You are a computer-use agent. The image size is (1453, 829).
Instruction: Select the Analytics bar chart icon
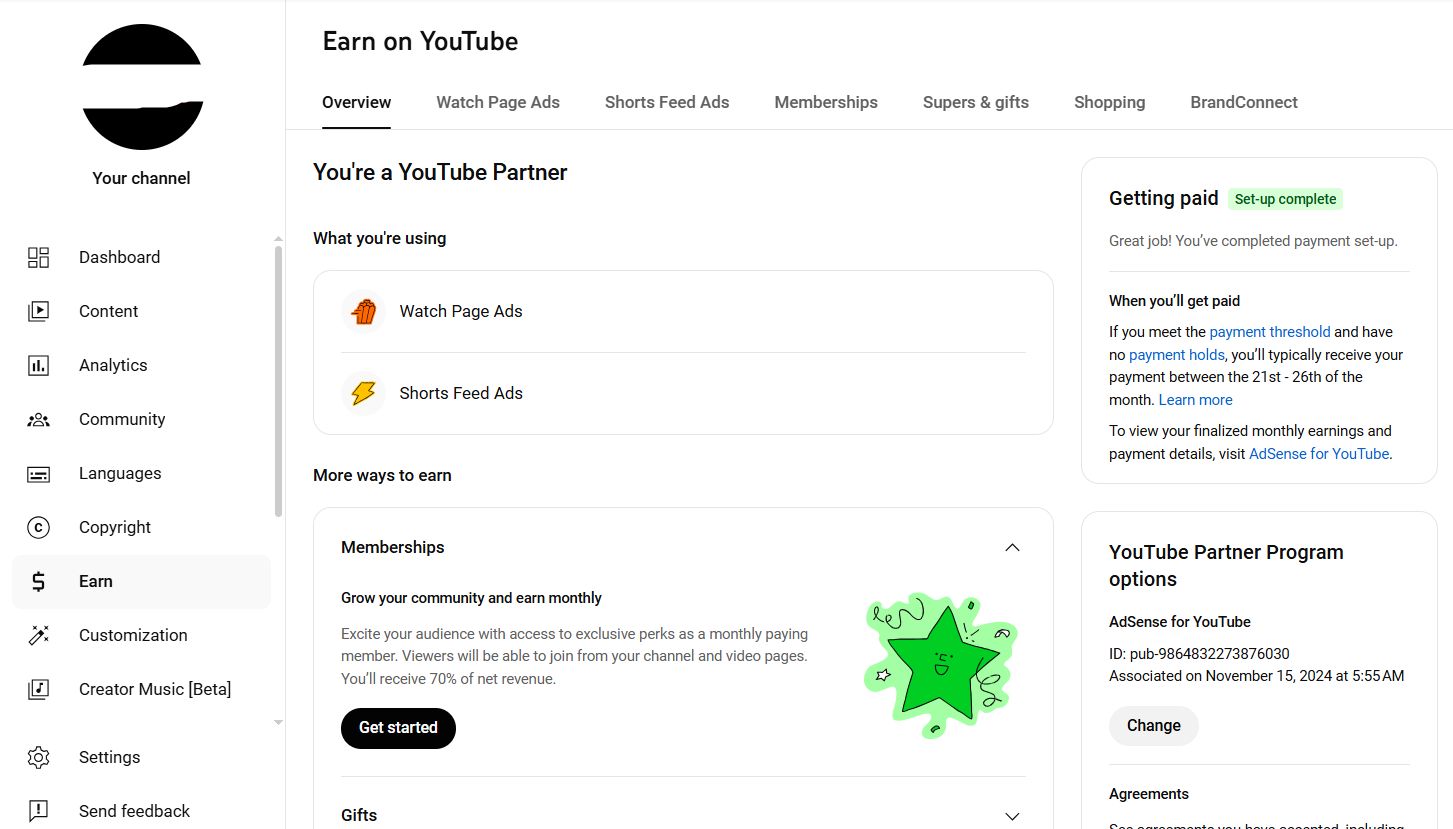38,366
